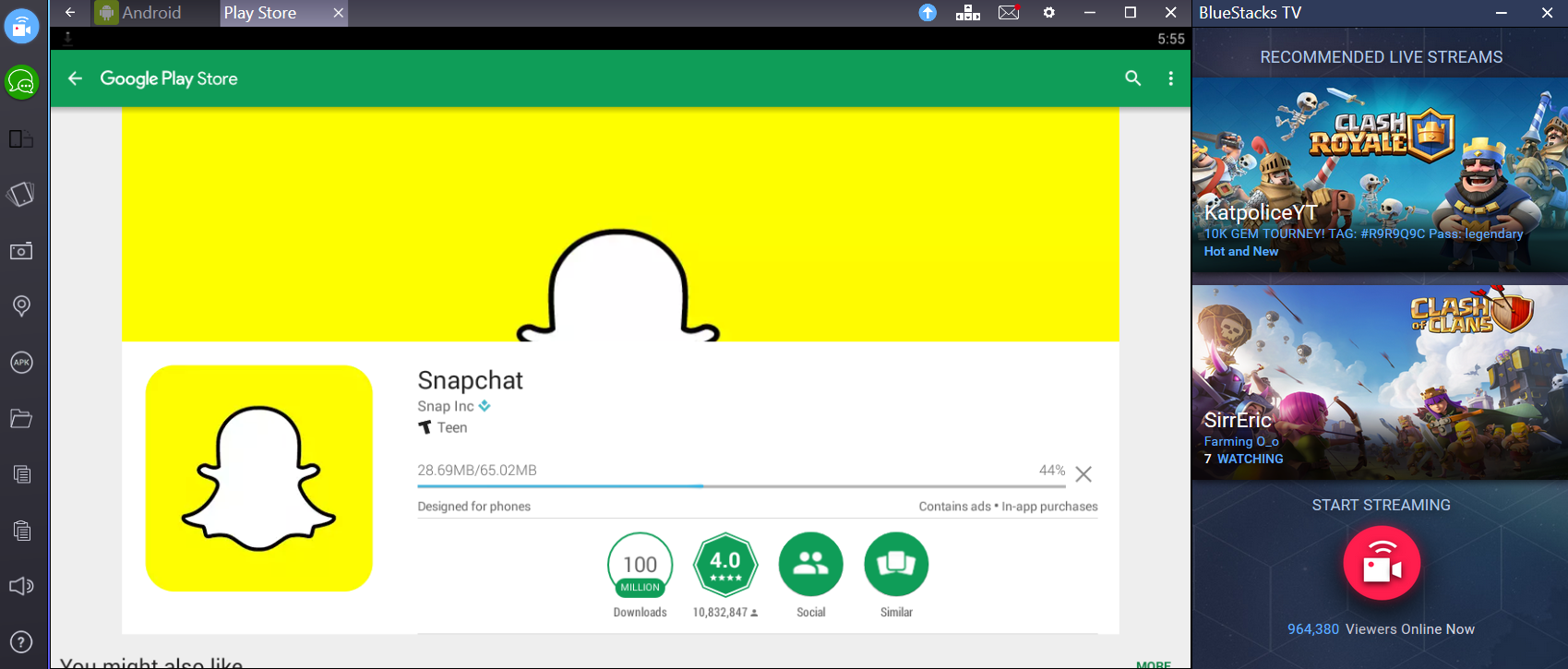Screen dimensions: 1568x669
Task: Adjust volume with the speaker icon
Action: [21, 586]
